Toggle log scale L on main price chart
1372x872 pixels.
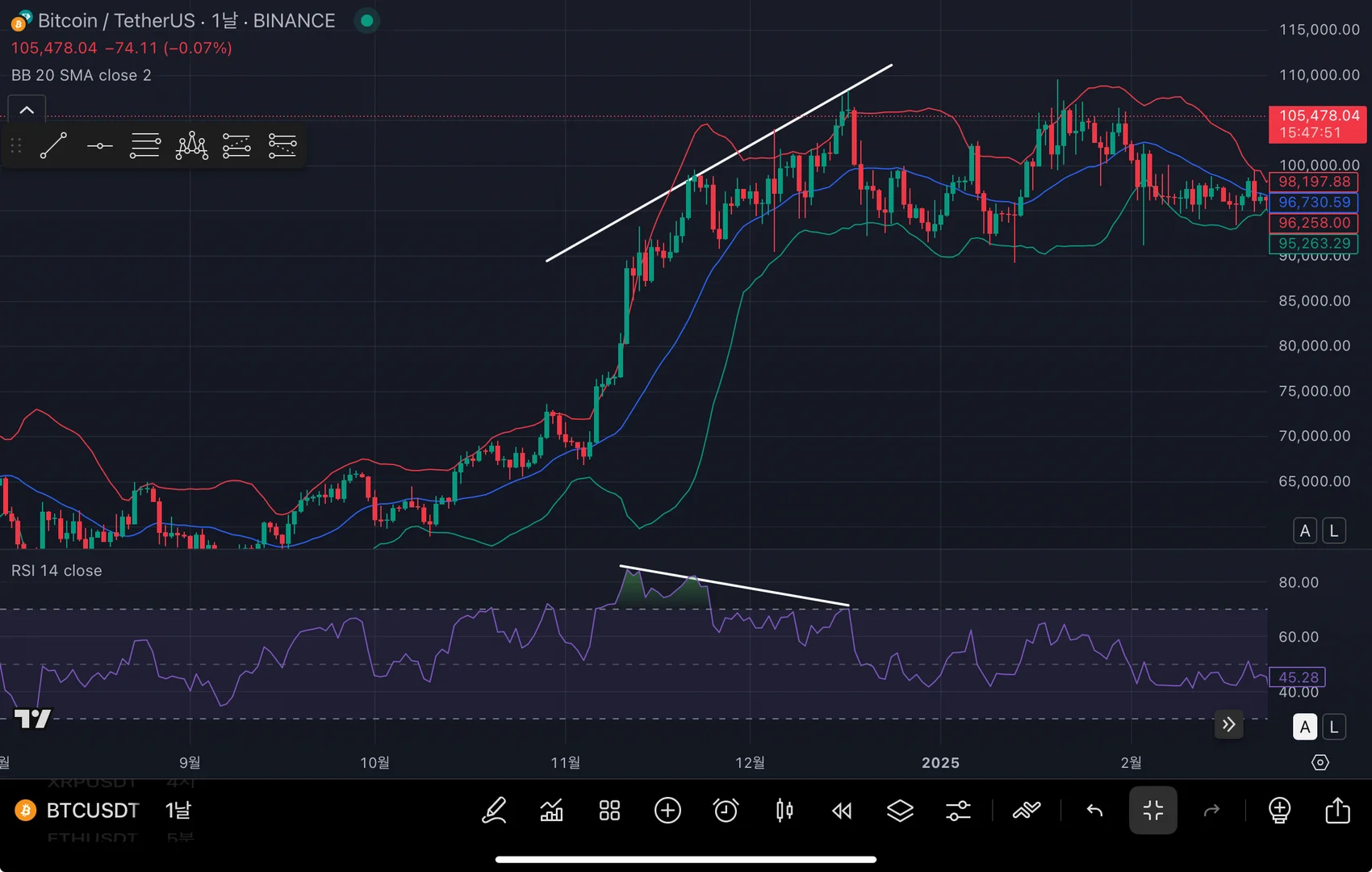(1334, 530)
